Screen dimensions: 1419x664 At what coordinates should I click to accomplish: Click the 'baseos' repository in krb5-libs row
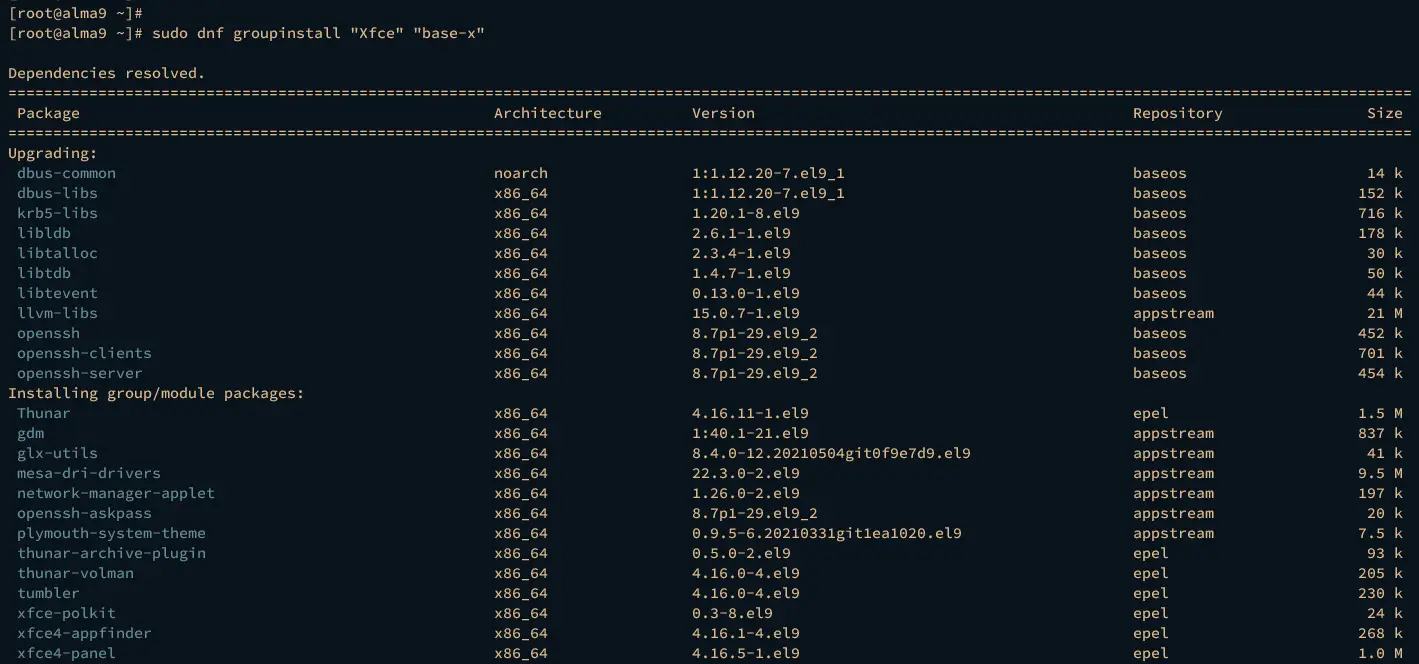click(1160, 213)
